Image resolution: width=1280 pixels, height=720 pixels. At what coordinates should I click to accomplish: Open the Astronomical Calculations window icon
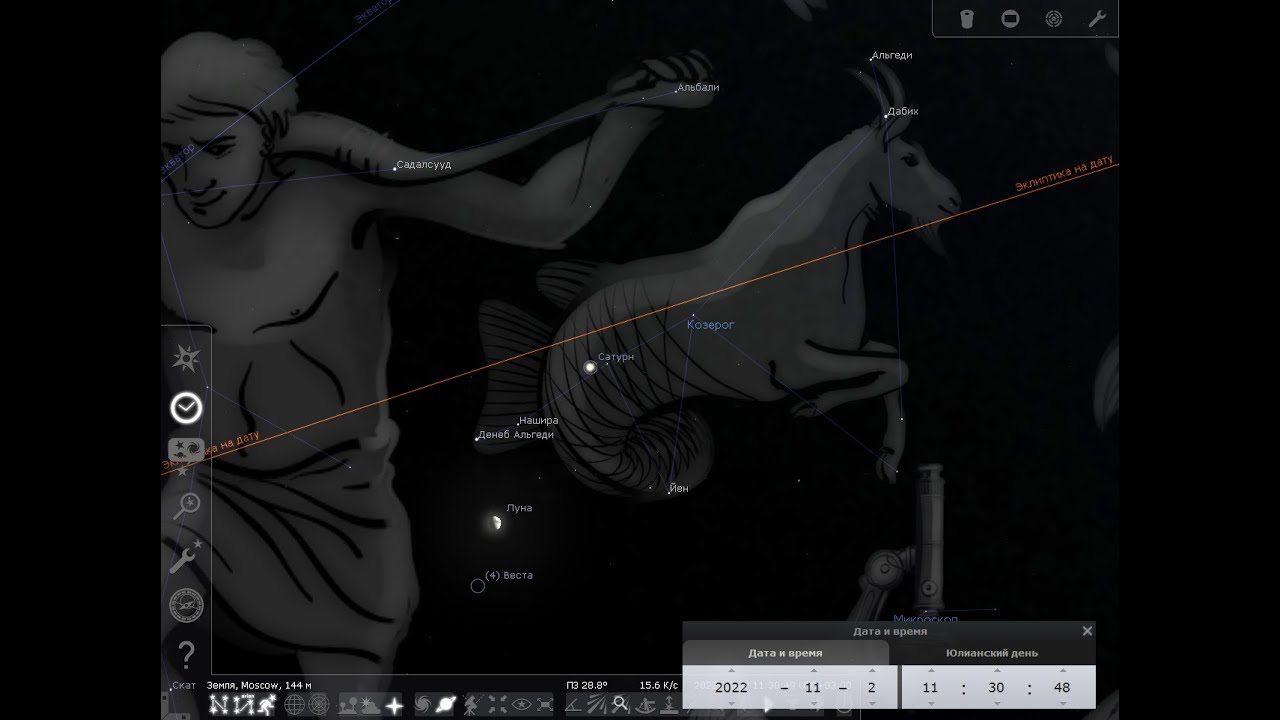186,605
